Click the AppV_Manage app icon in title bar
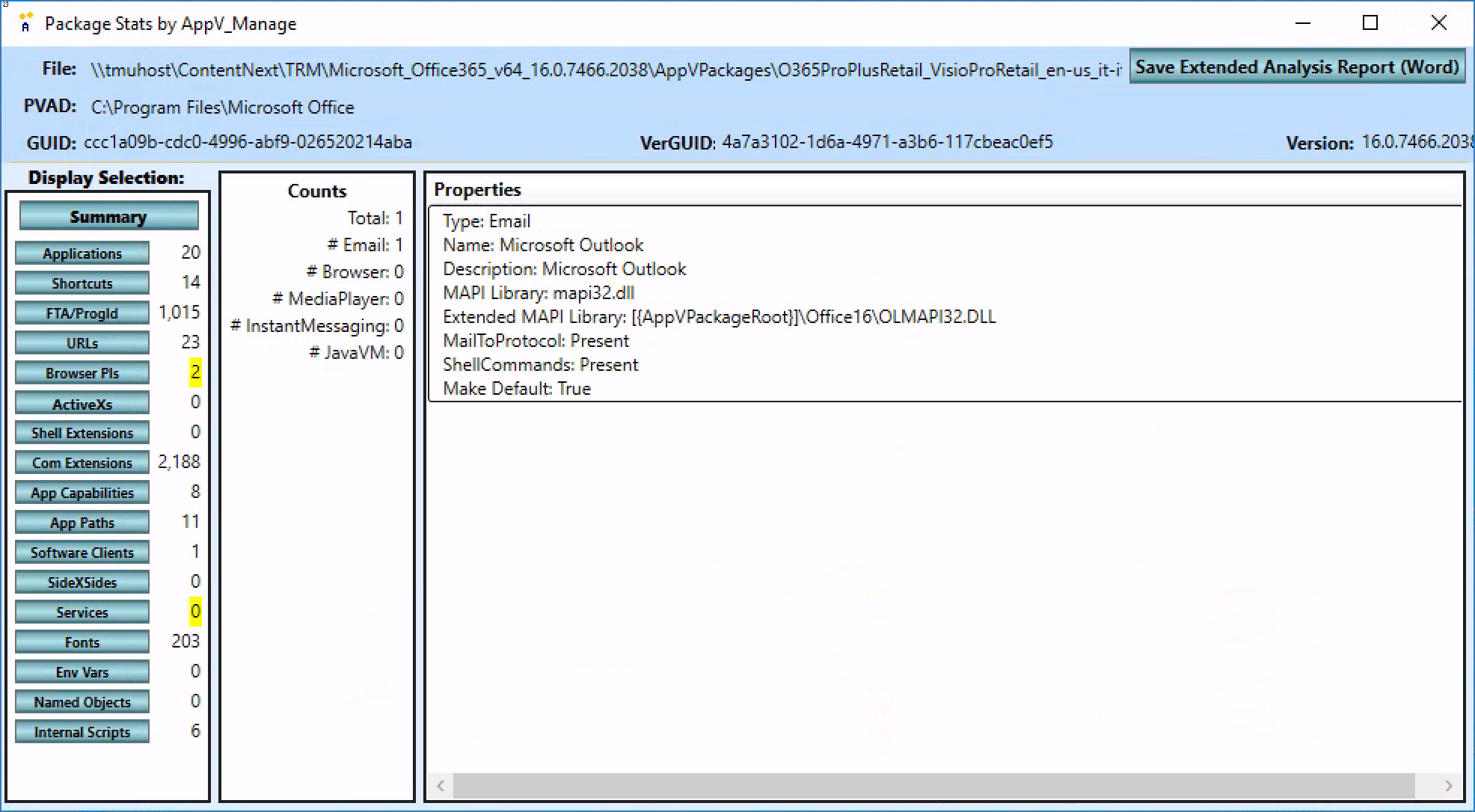The image size is (1475, 812). (x=25, y=23)
